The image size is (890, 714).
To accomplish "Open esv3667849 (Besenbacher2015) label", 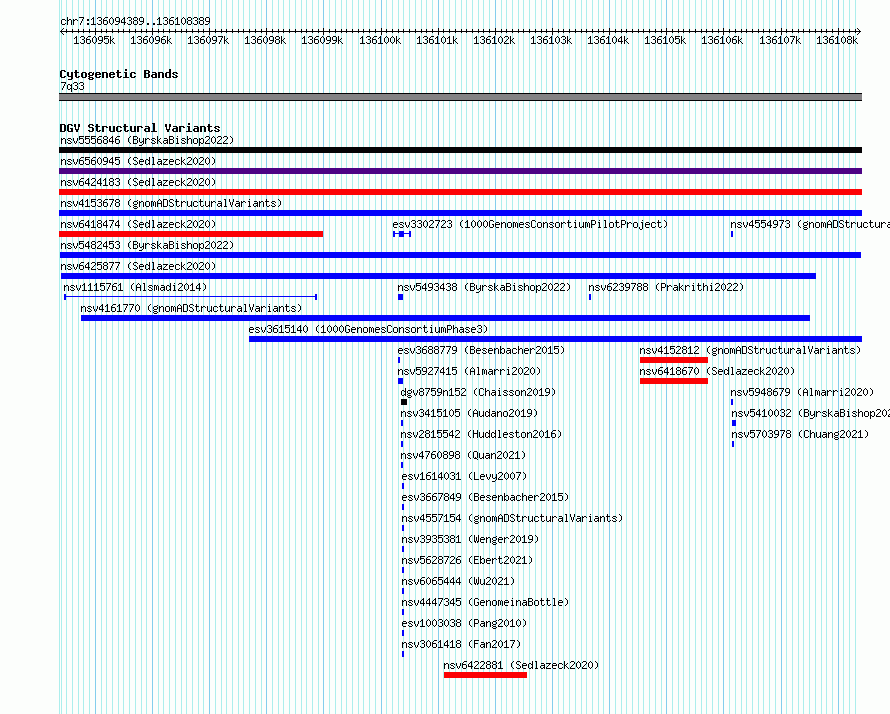I will tap(485, 497).
